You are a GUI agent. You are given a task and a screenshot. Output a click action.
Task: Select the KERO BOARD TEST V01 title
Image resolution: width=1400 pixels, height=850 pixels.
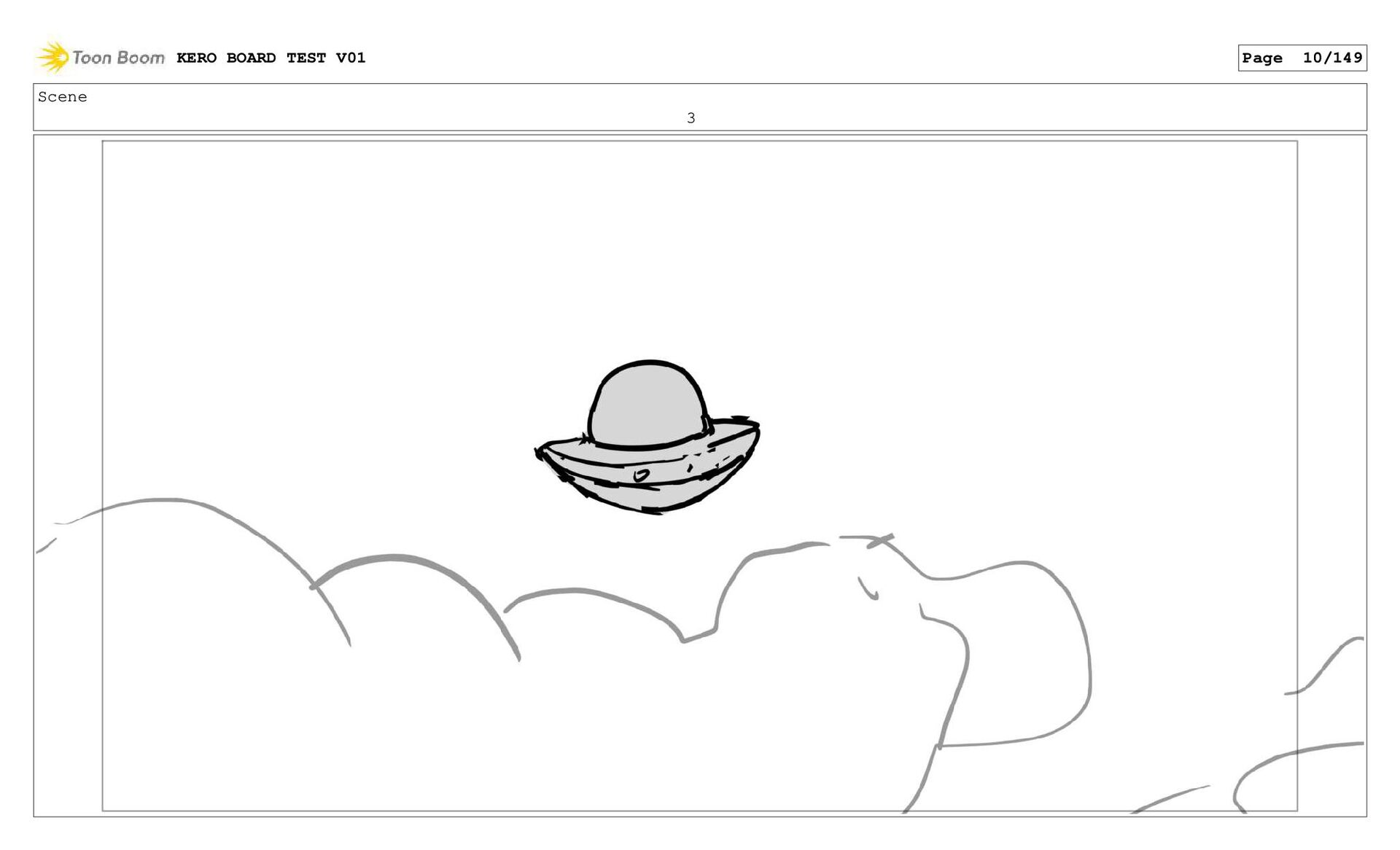click(271, 58)
